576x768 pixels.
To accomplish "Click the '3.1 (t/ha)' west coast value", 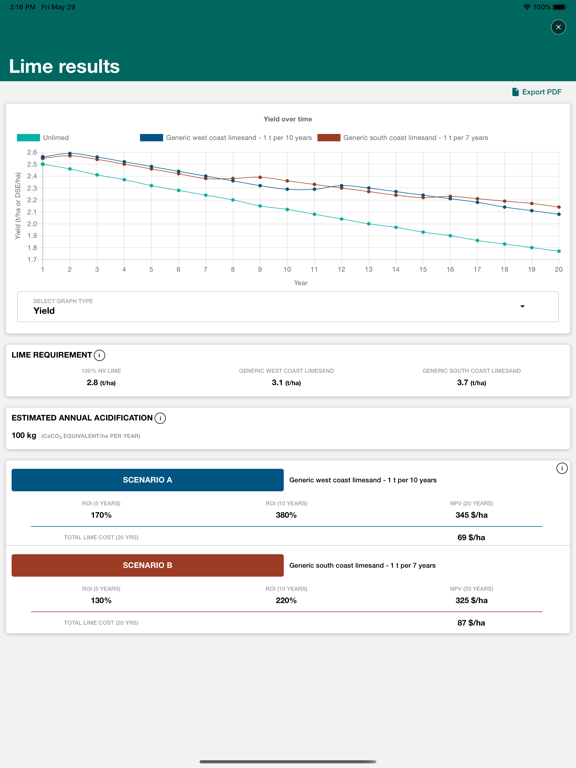I will coord(286,383).
